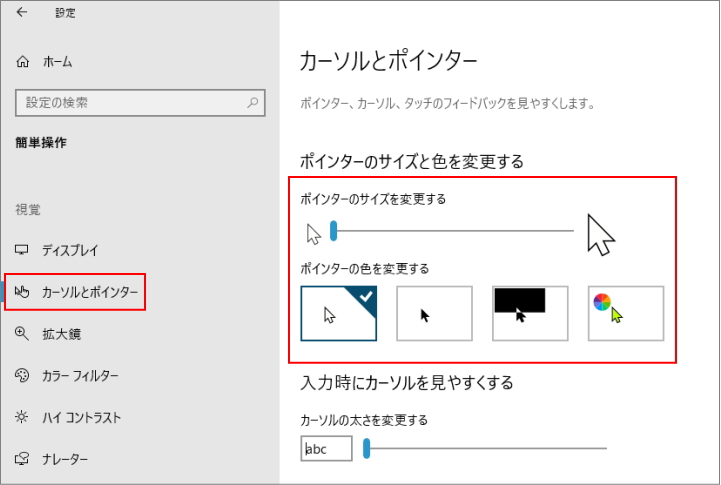The height and width of the screenshot is (485, 721).
Task: Click the Narrator sidebar icon
Action: point(22,459)
